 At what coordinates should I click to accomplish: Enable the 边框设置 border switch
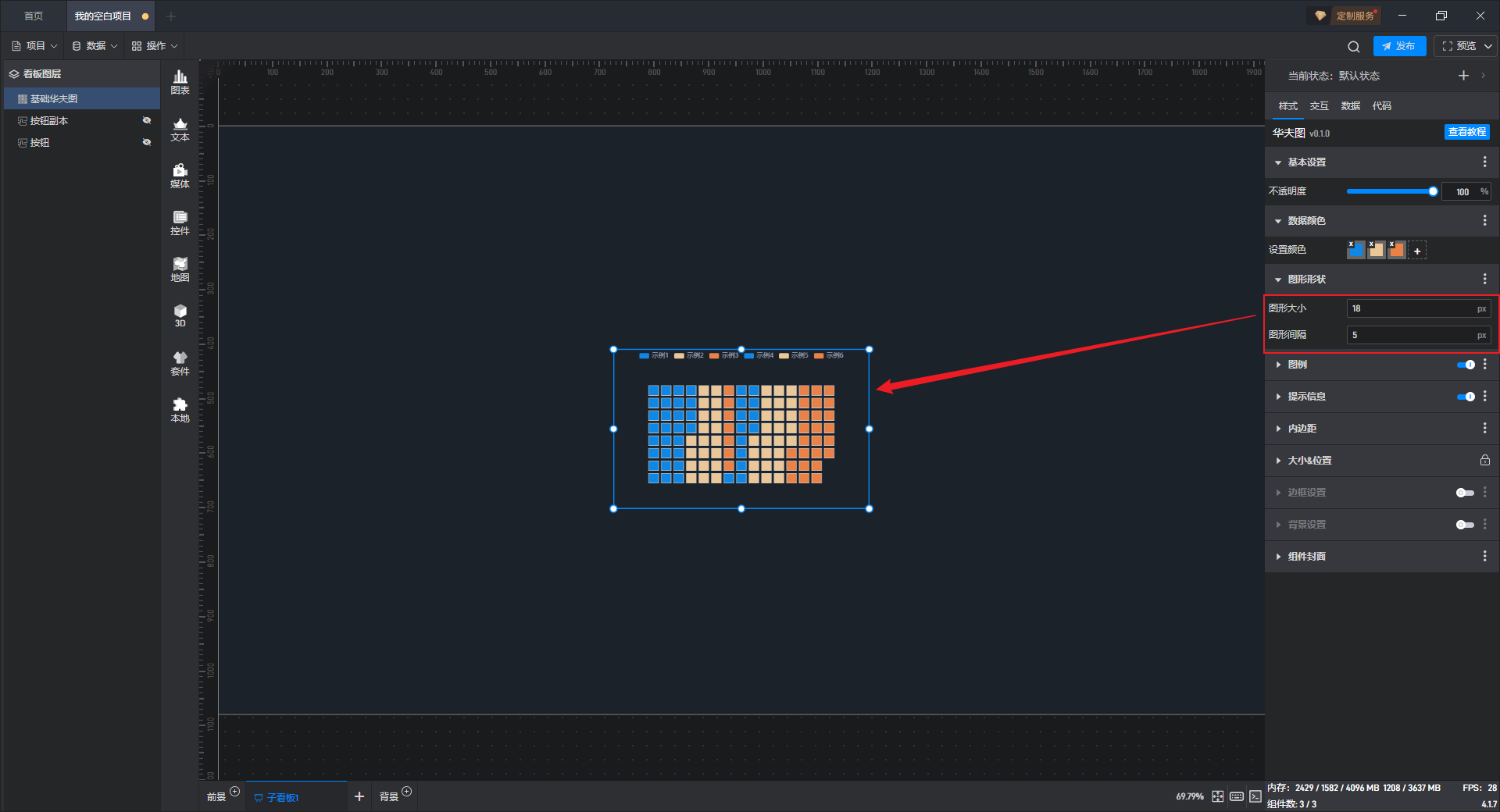pyautogui.click(x=1465, y=493)
